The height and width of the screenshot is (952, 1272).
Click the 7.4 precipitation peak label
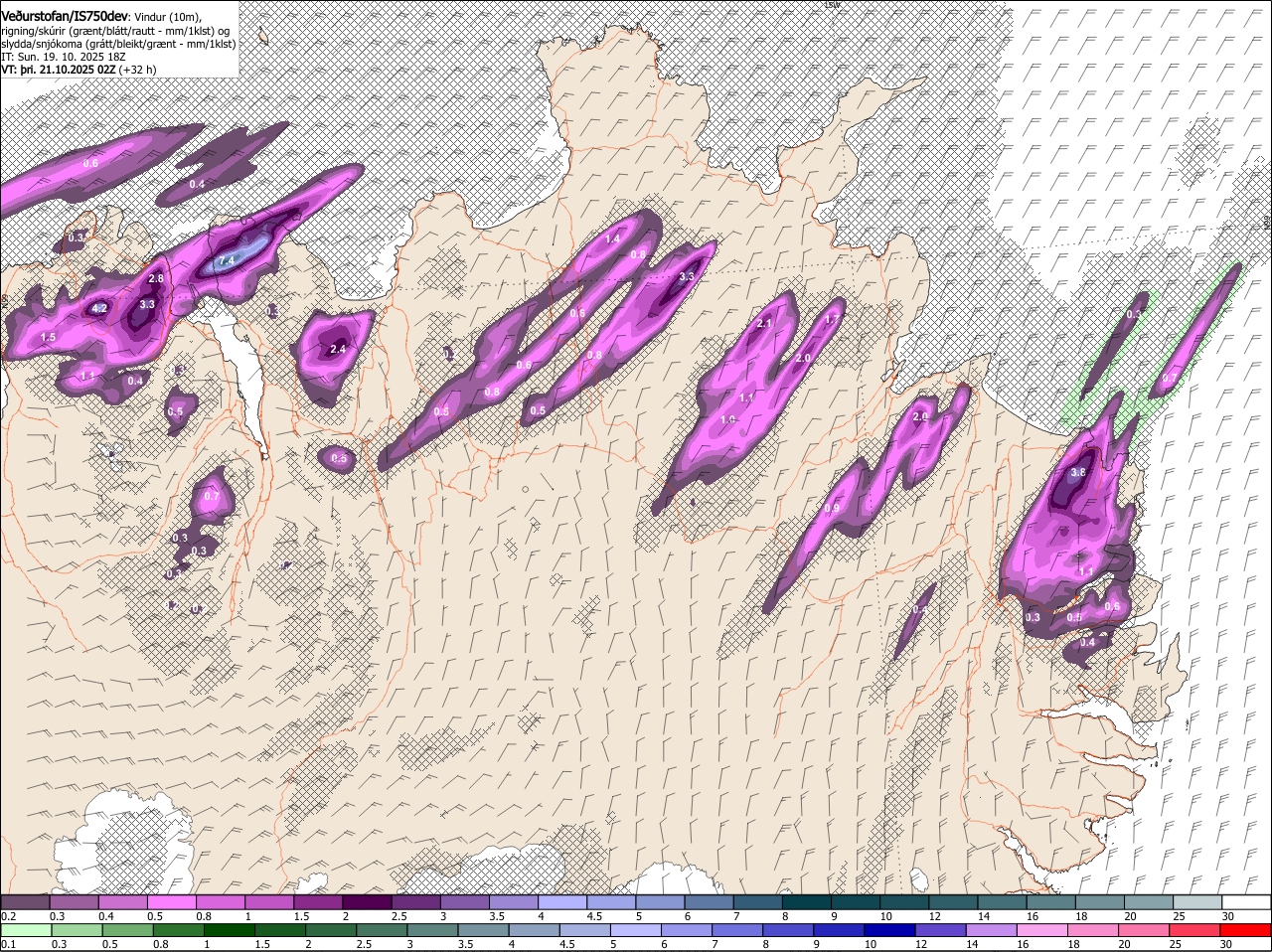click(227, 261)
